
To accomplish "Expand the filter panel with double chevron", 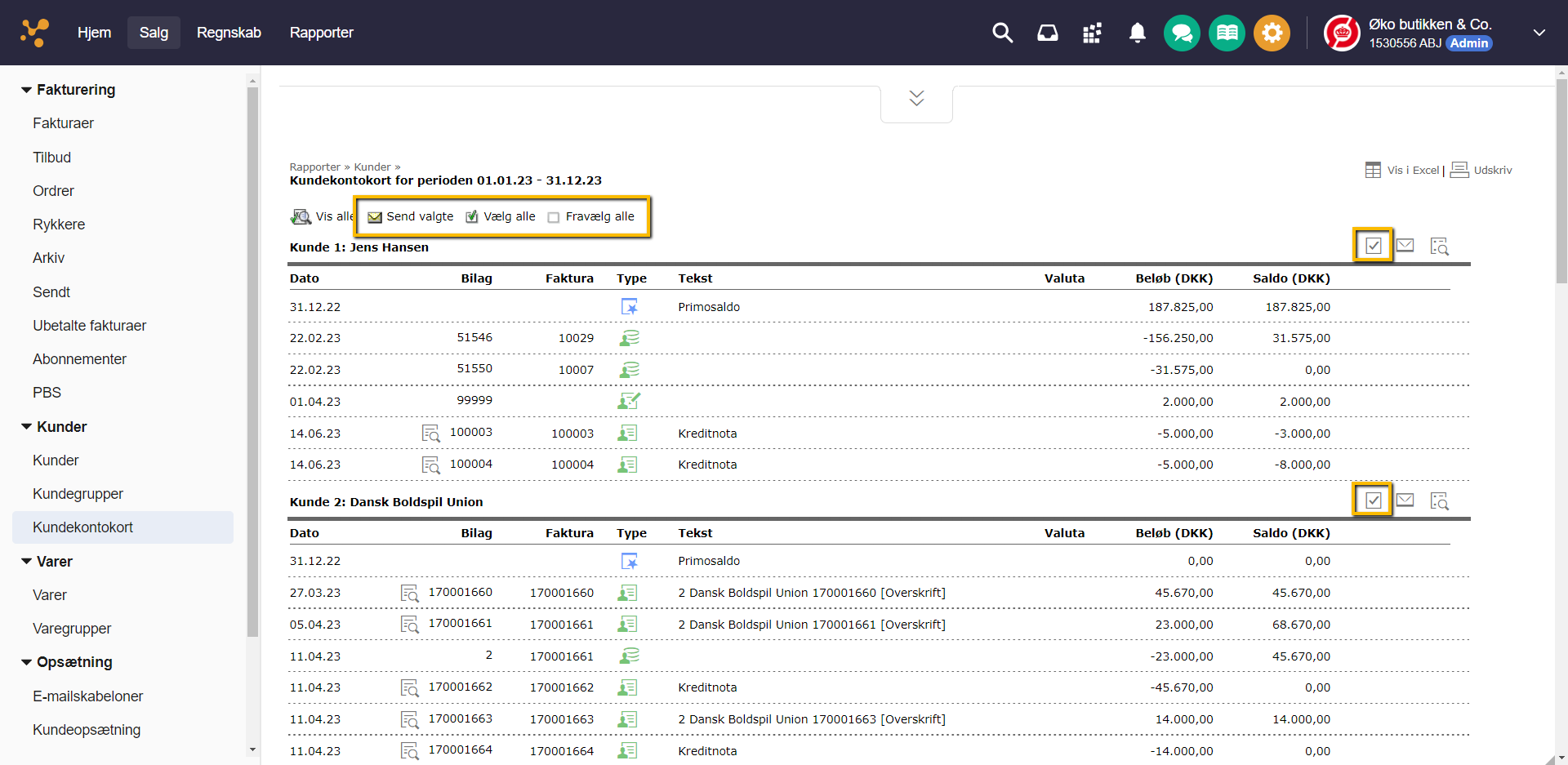I will 916,99.
